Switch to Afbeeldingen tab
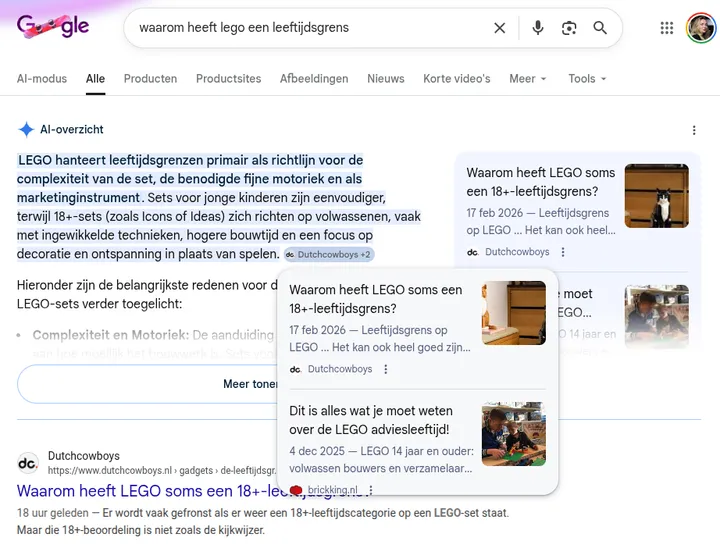The width and height of the screenshot is (720, 551). tap(314, 79)
